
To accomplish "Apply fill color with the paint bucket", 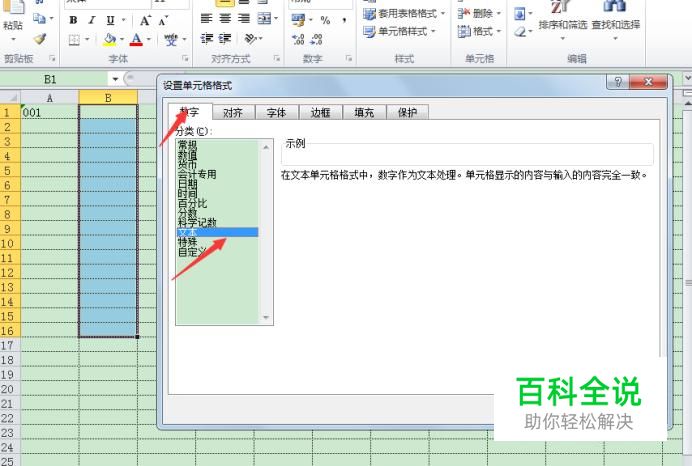I will tap(109, 40).
